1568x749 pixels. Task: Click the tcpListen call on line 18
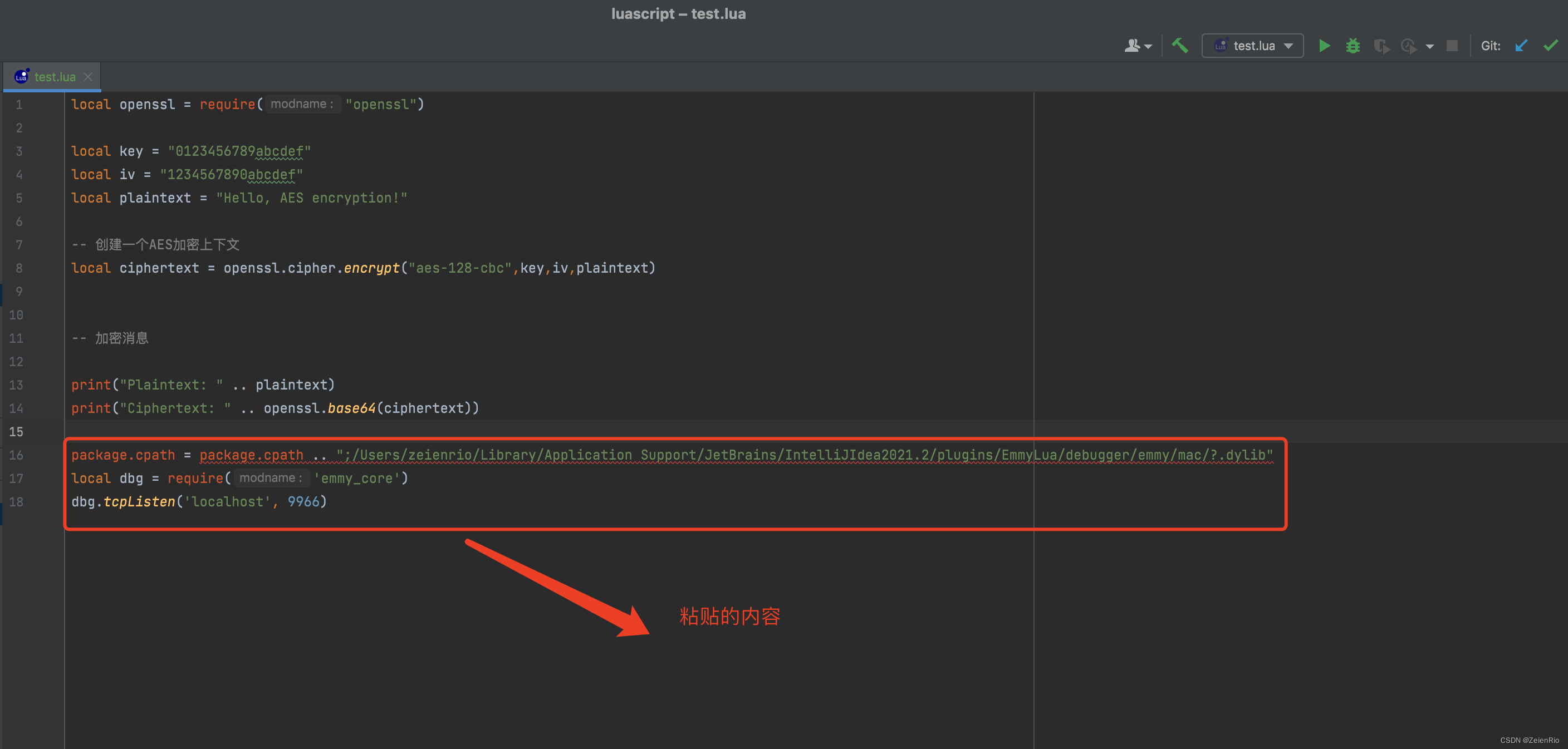(x=139, y=502)
